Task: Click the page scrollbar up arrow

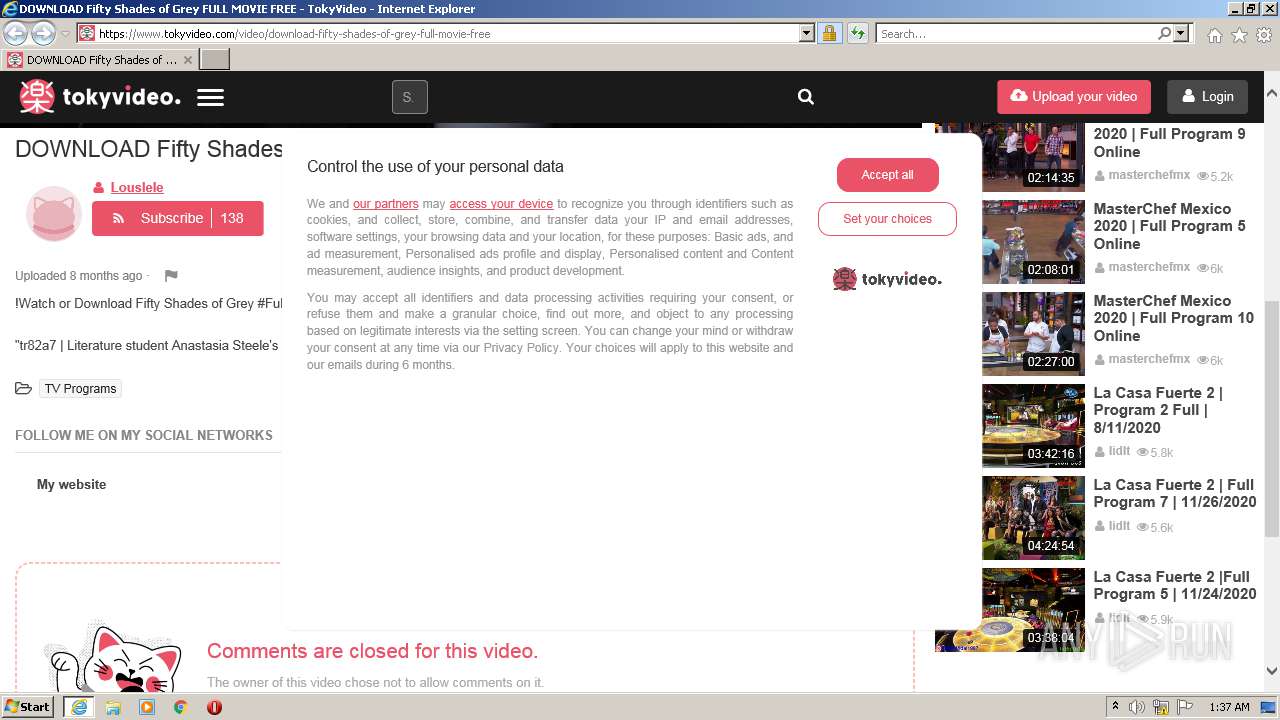Action: point(1272,93)
